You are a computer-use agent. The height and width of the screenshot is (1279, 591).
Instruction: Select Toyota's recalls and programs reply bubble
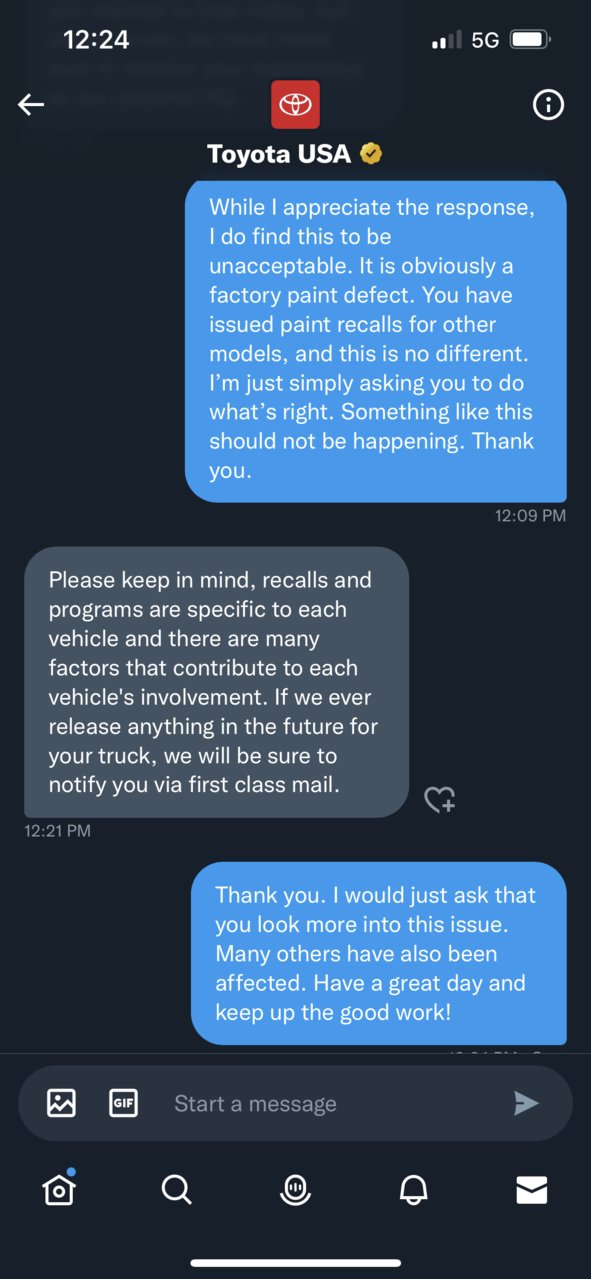point(216,682)
